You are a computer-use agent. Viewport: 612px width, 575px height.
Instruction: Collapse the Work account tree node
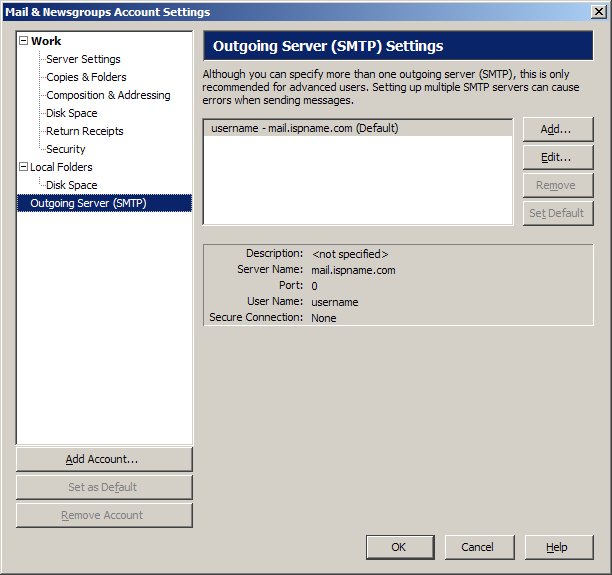click(23, 41)
